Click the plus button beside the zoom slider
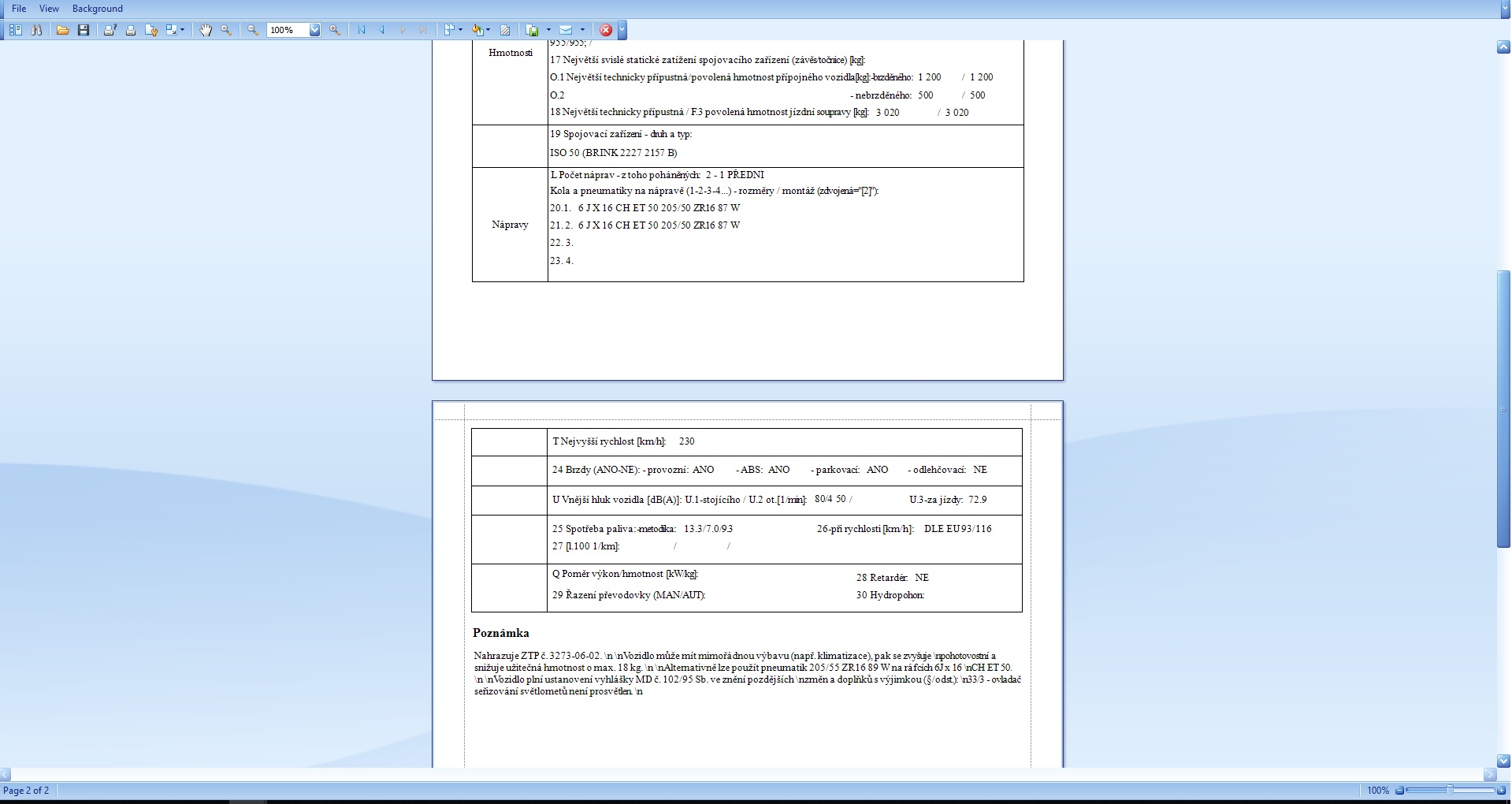 1500,790
